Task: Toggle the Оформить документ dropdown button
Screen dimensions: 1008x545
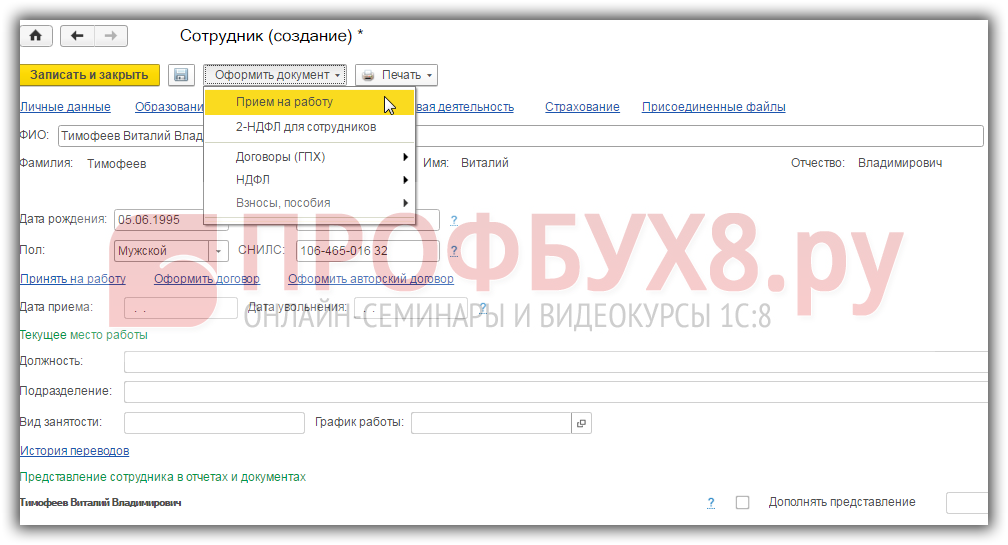Action: coord(275,75)
